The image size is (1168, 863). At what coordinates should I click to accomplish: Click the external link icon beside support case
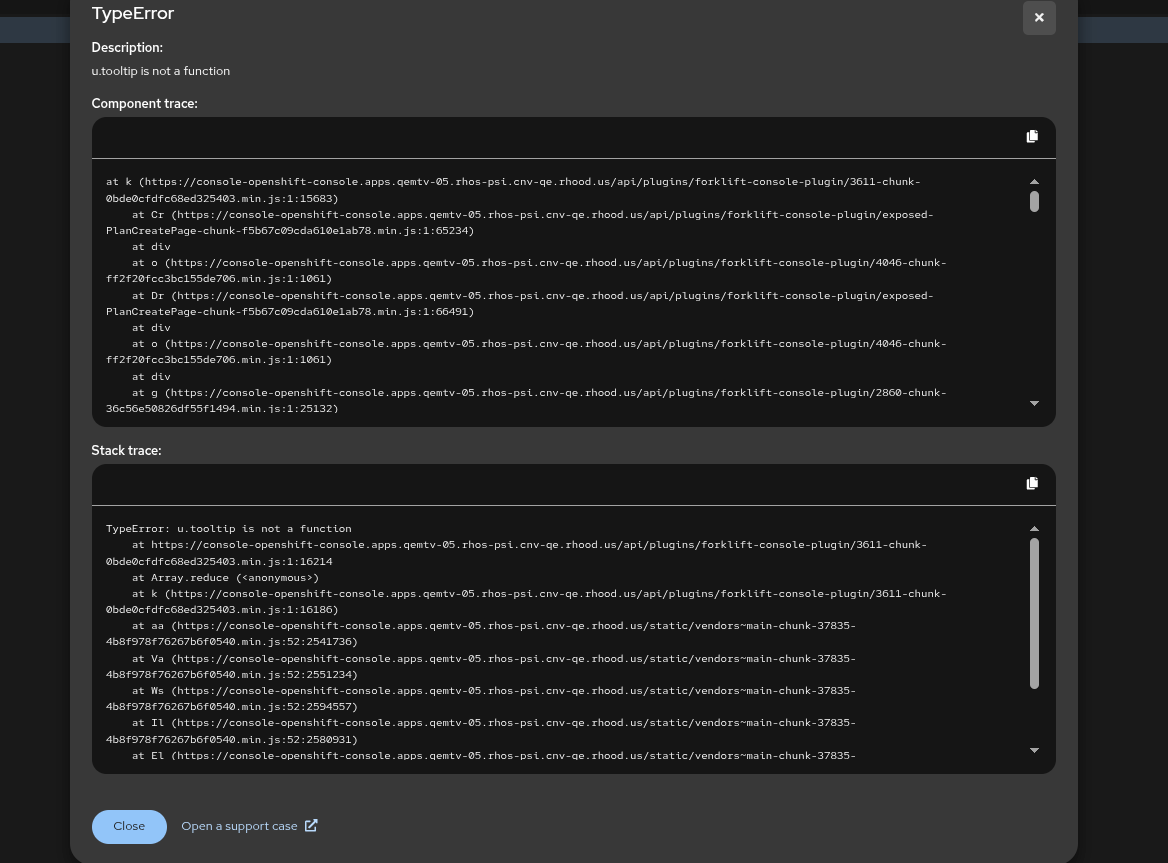tap(311, 826)
